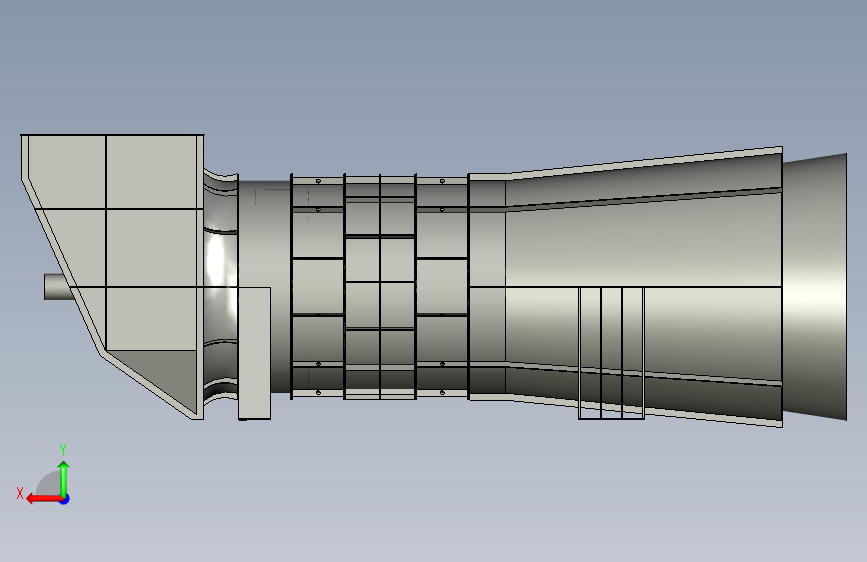Select the rectangular block below the inlet duct

click(x=254, y=353)
